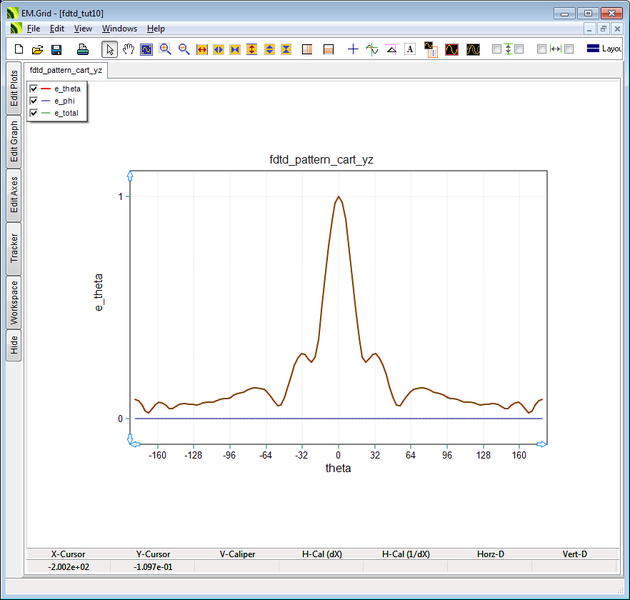
Task: Click the red e_theta legend line swatch
Action: [46, 89]
